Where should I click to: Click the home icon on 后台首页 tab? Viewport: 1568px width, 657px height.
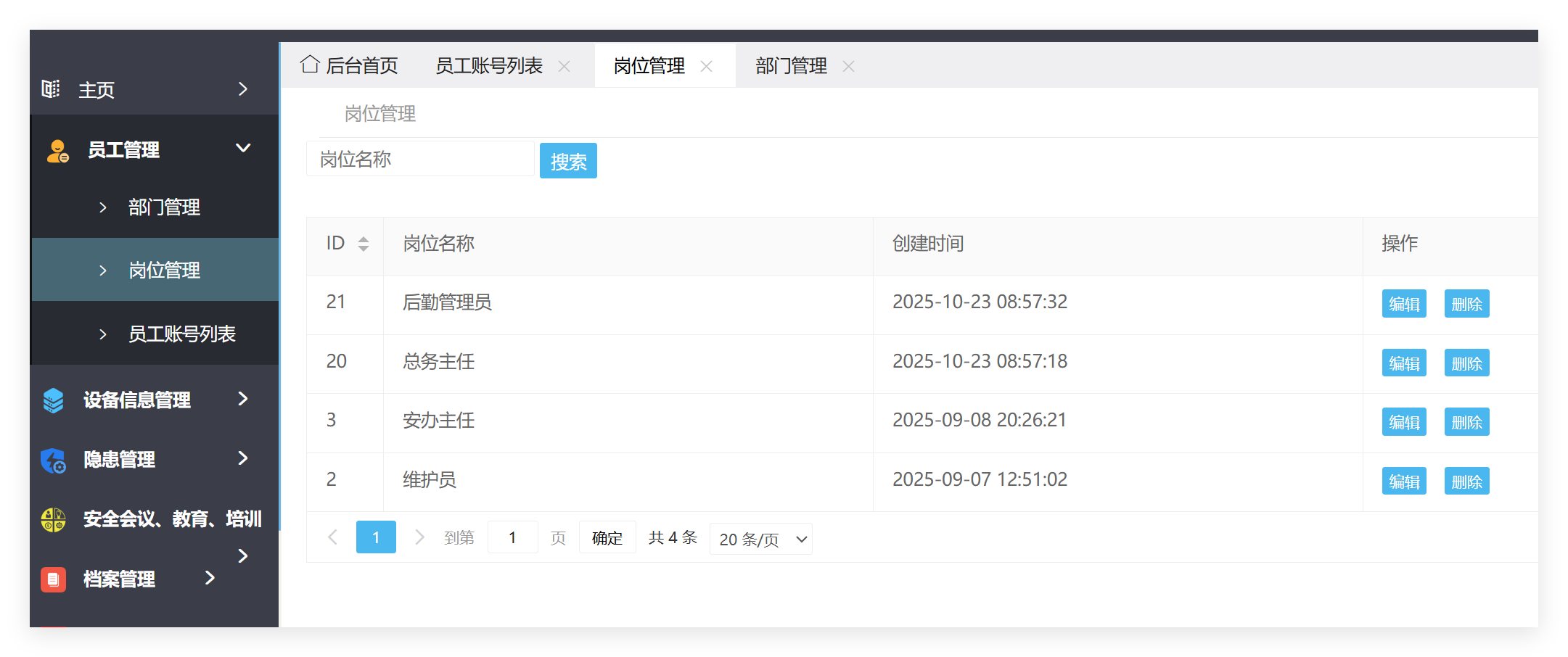310,64
